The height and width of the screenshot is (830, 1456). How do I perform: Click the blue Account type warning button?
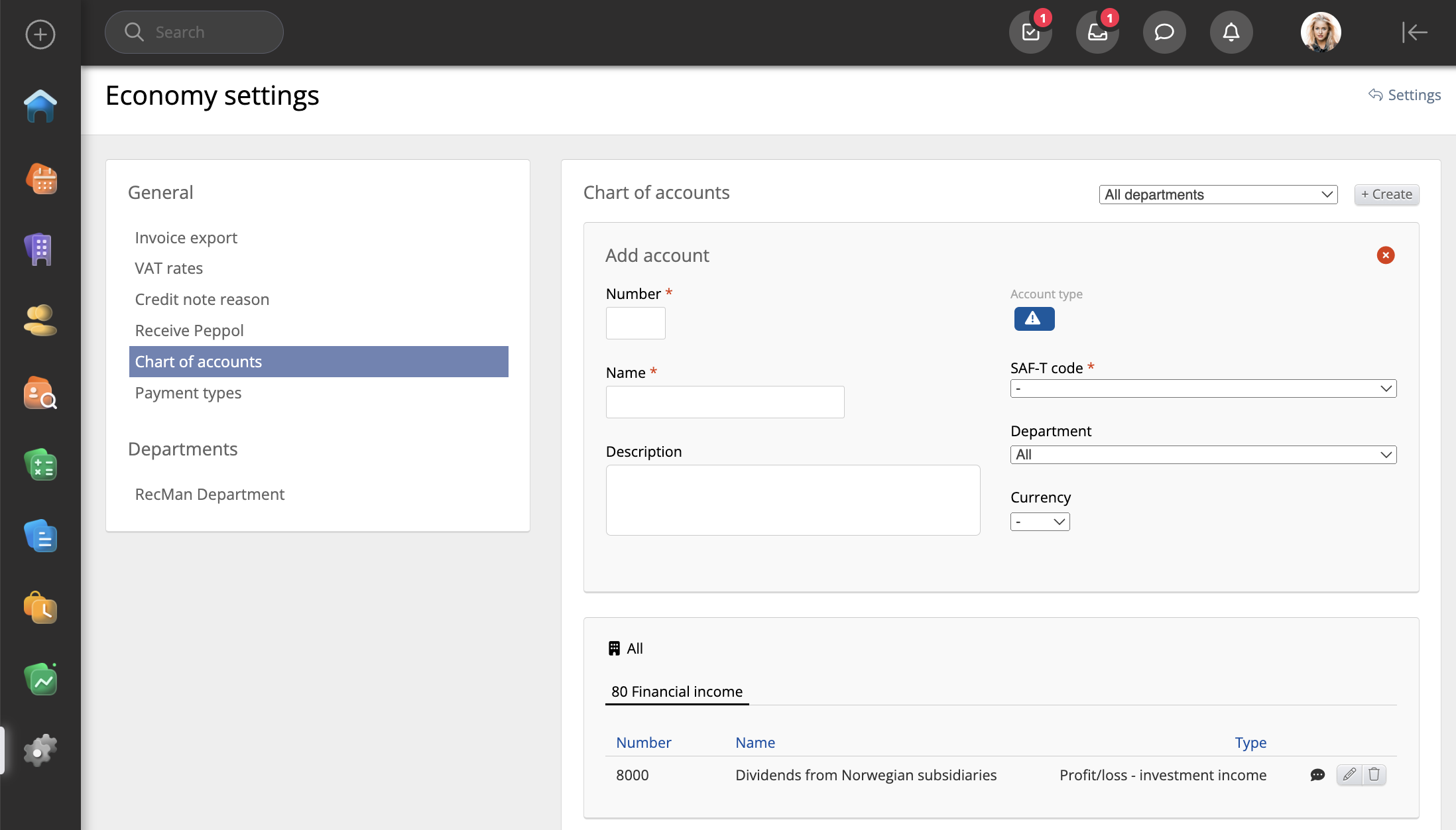1034,319
